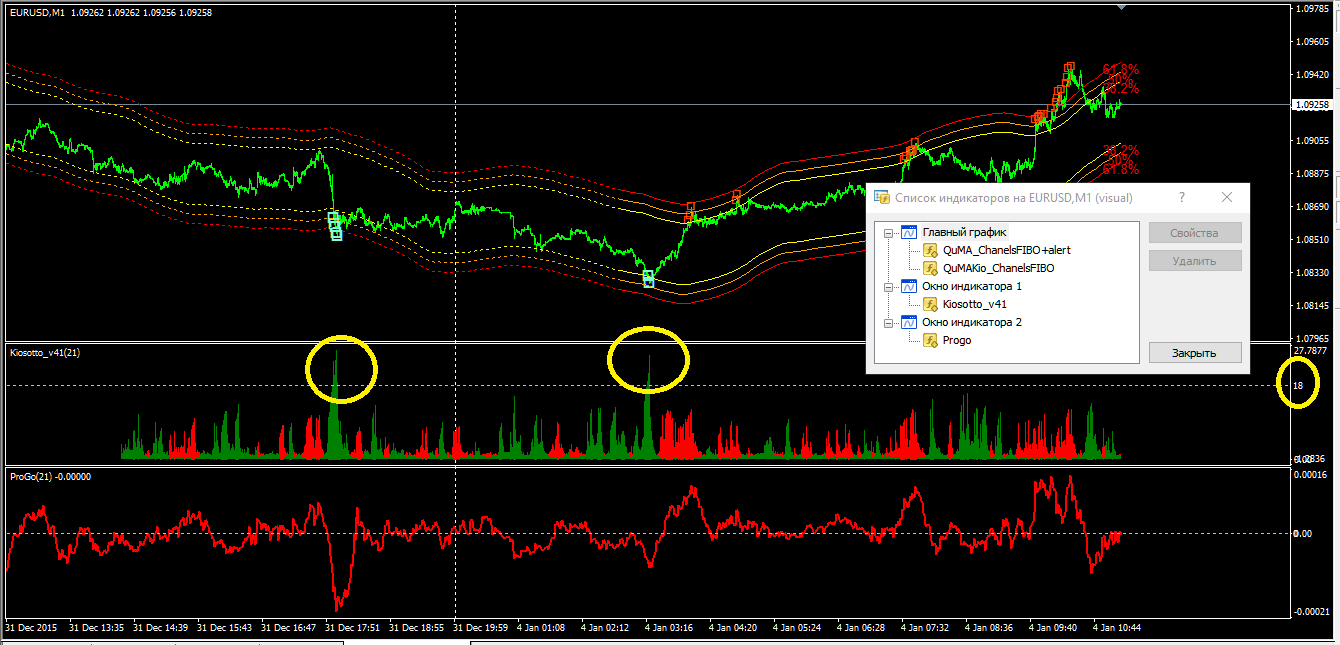Screen dimensions: 1340x645
Task: Click the indicator list dialog title icon
Action: 881,197
